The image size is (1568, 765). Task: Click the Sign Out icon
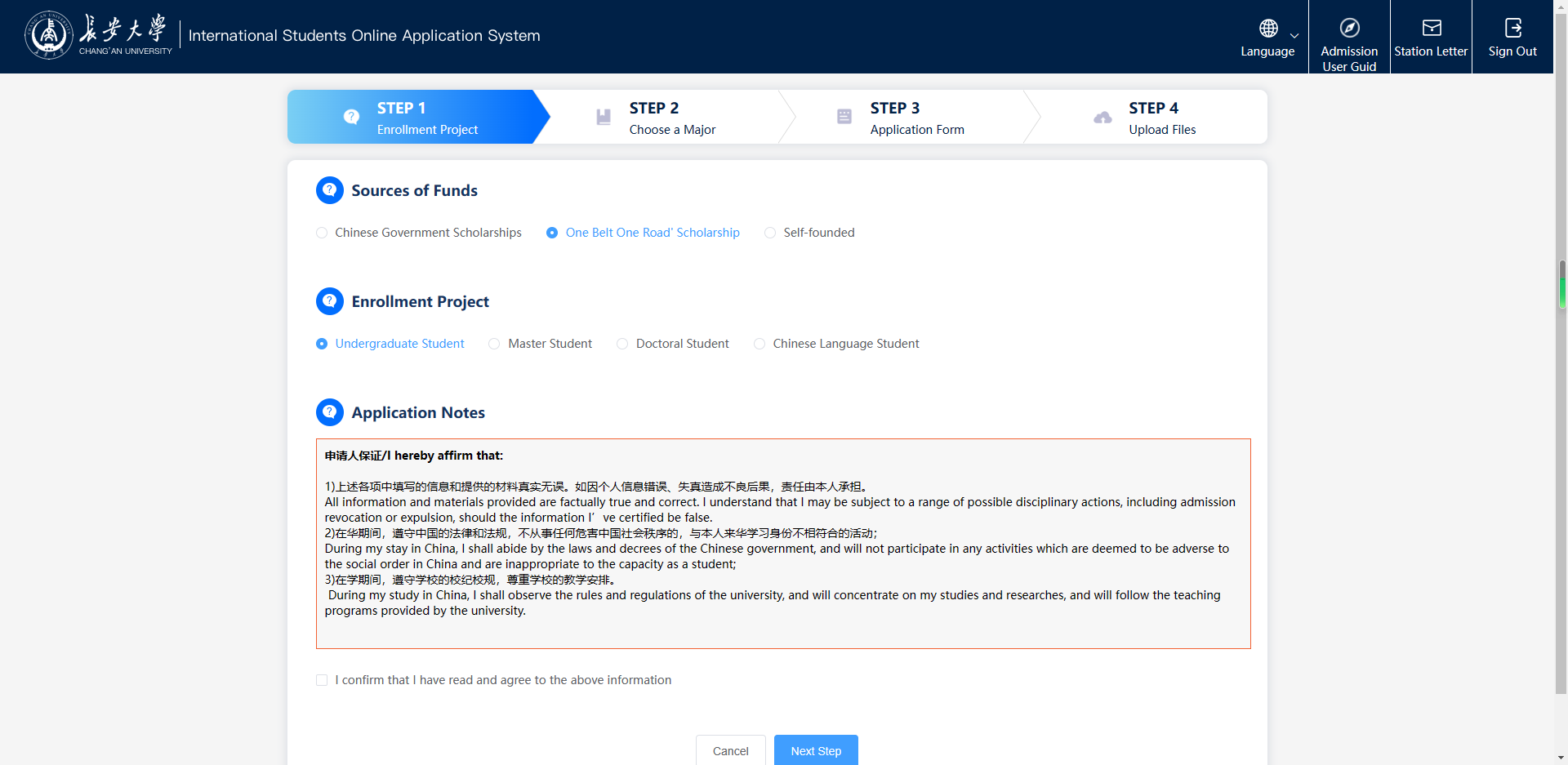pyautogui.click(x=1512, y=29)
